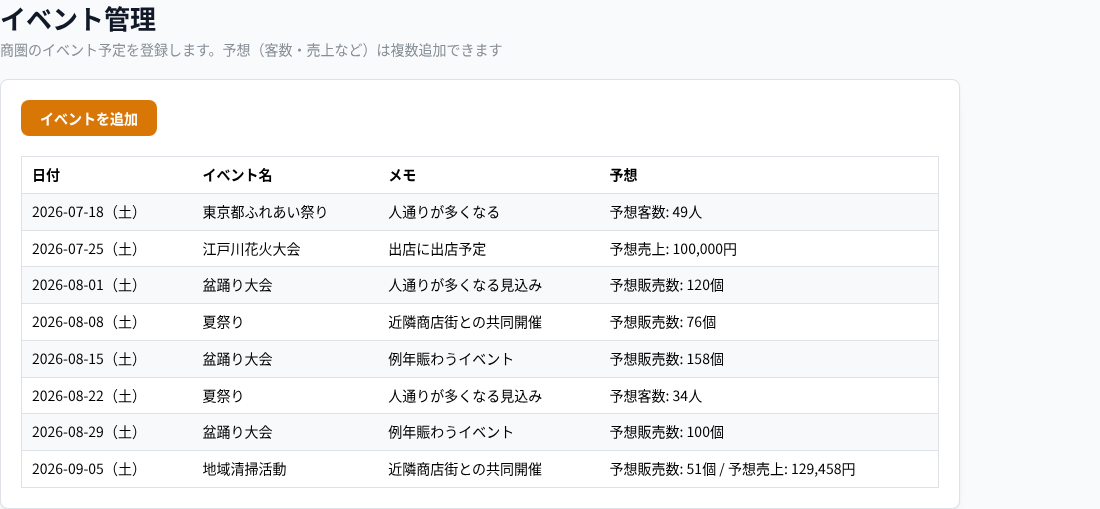
Task: Click 盆踊り大会 in the 2026-08-01 row
Action: click(237, 285)
